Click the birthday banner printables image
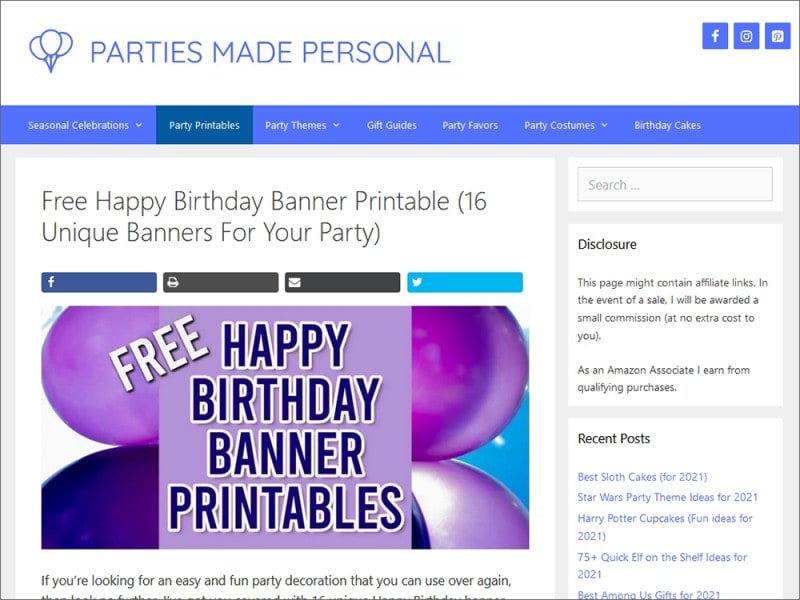This screenshot has width=800, height=600. point(285,427)
